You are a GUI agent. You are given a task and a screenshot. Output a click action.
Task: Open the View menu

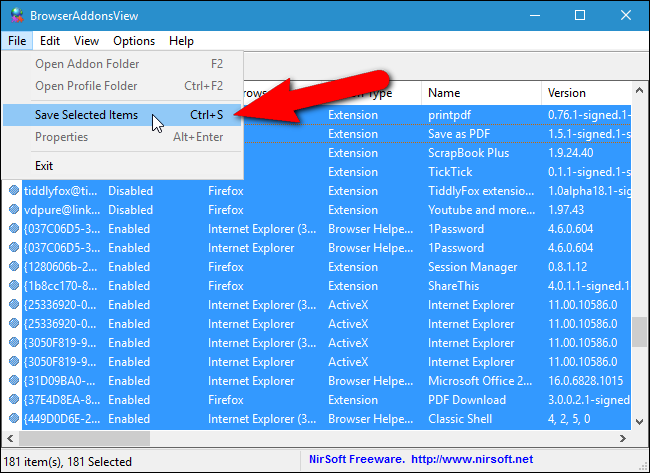click(86, 41)
